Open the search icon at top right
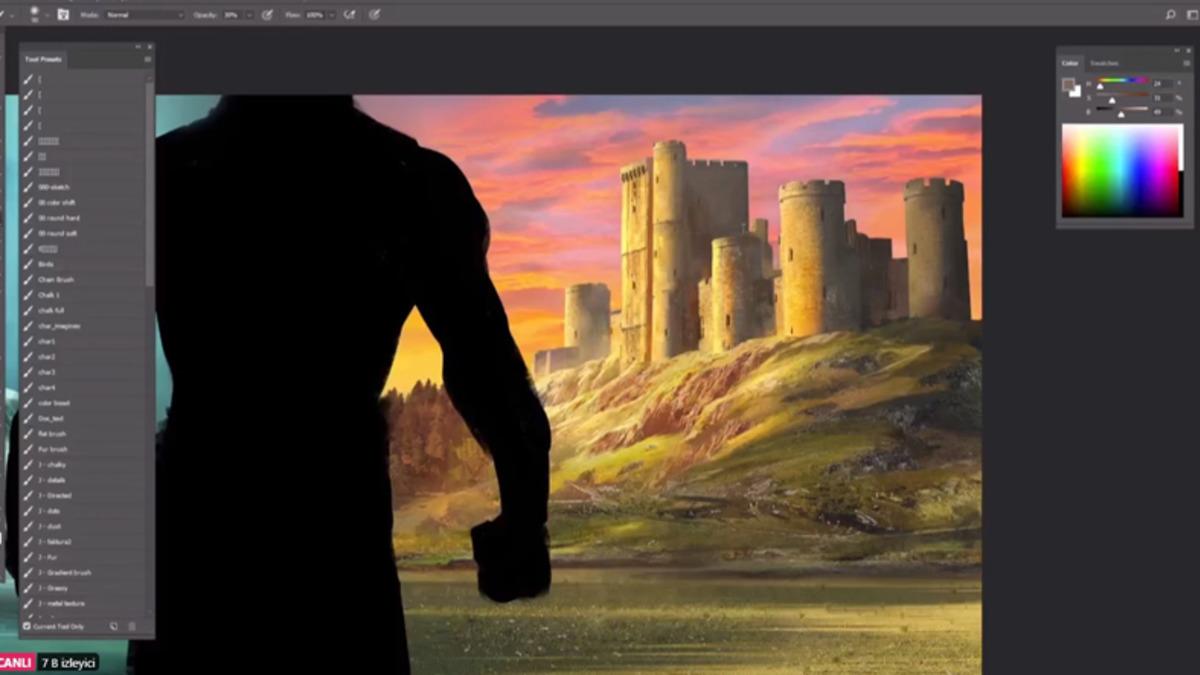 click(1171, 15)
